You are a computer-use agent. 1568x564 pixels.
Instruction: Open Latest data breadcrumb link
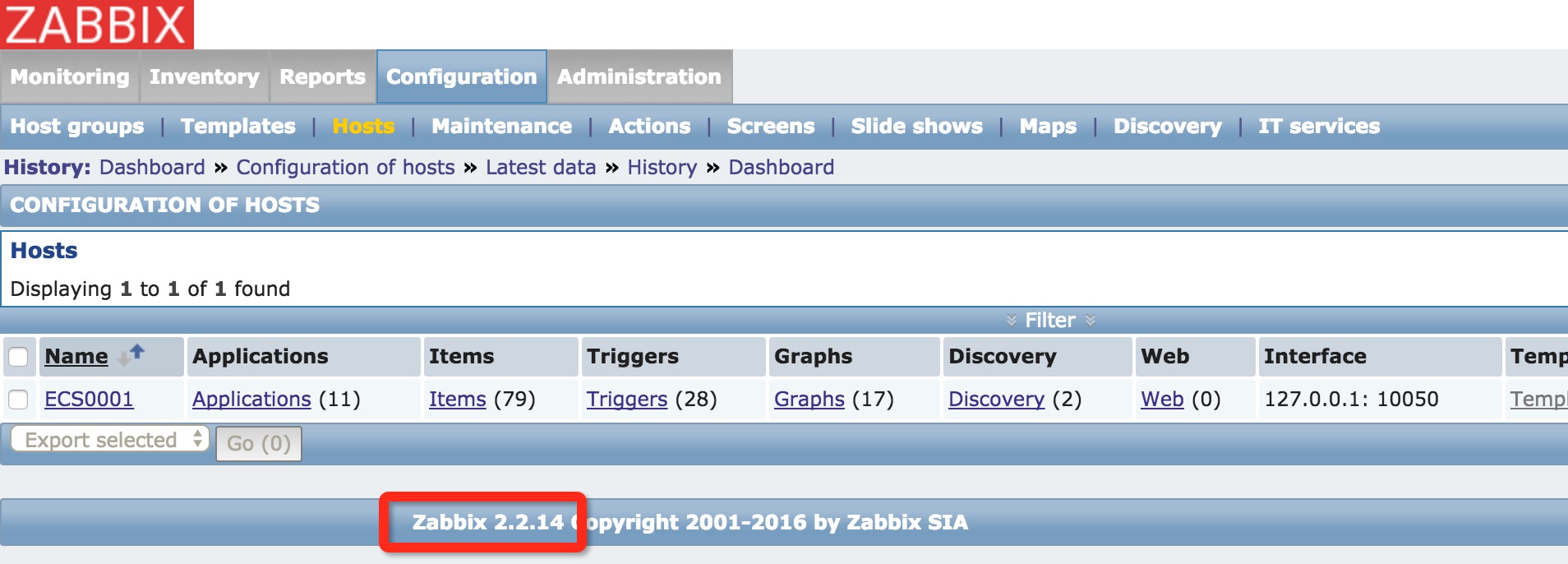[x=541, y=167]
